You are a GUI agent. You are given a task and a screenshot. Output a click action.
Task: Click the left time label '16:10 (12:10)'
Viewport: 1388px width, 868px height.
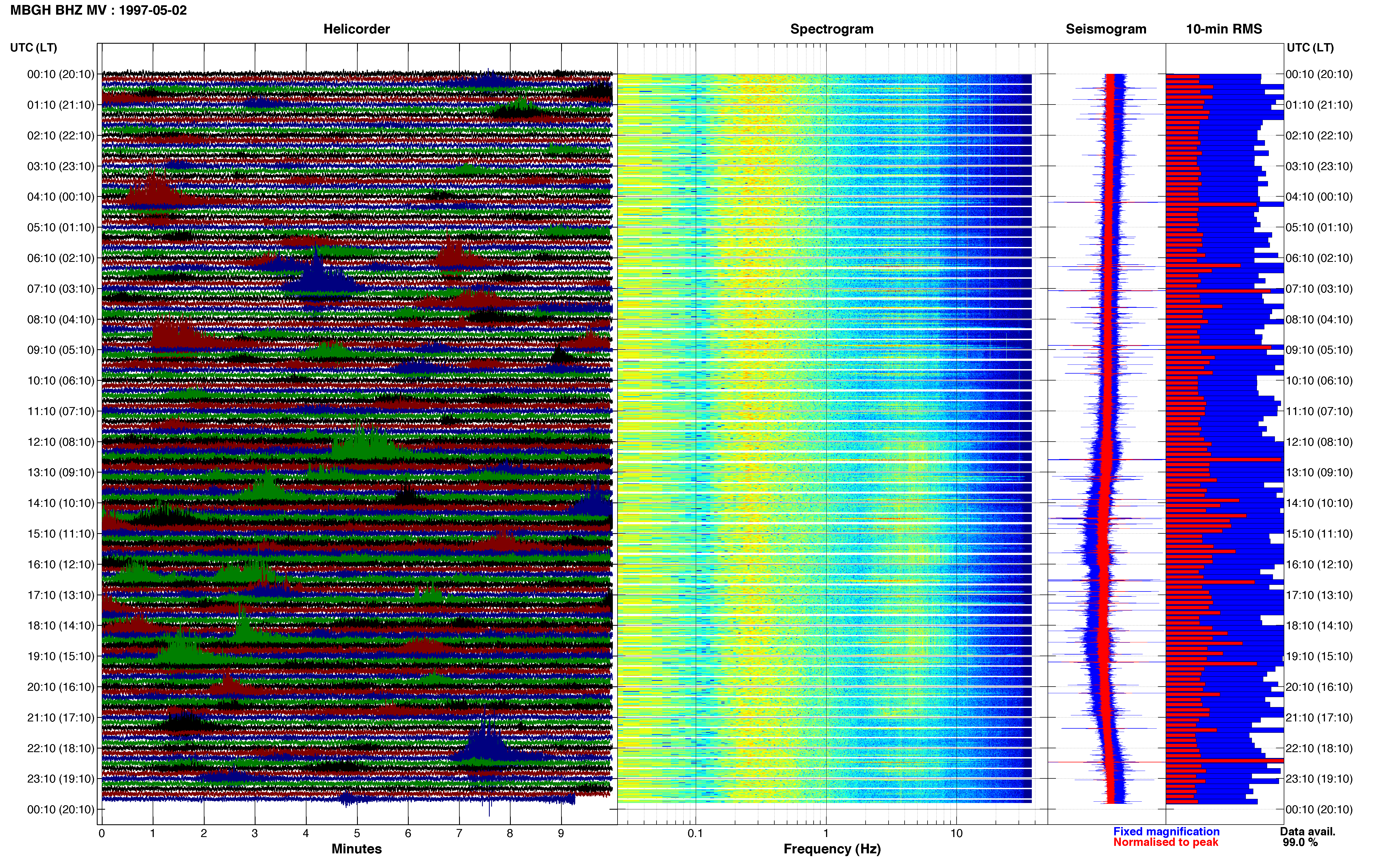61,564
